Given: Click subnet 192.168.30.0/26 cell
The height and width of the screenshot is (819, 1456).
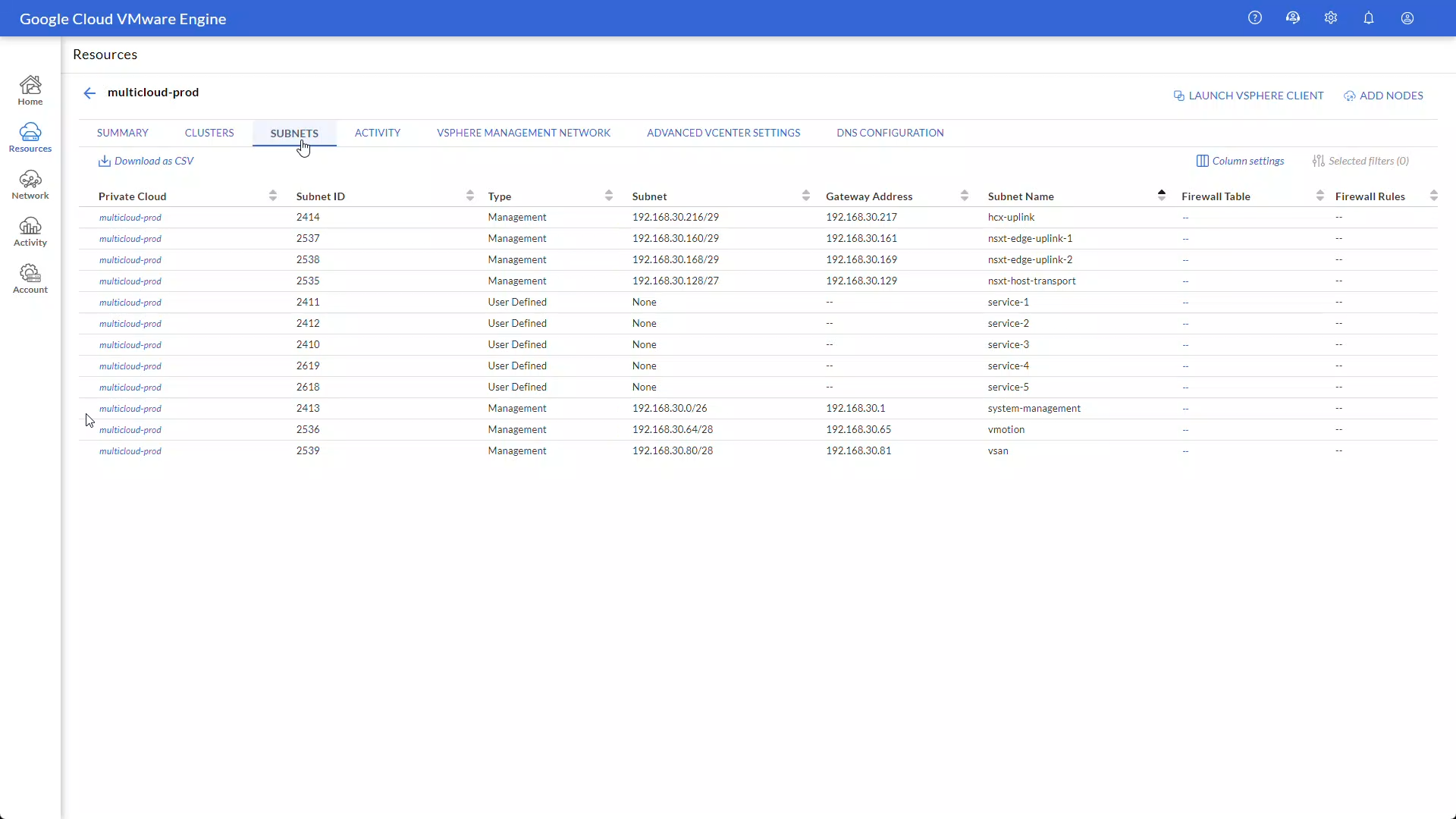Looking at the screenshot, I should point(670,408).
